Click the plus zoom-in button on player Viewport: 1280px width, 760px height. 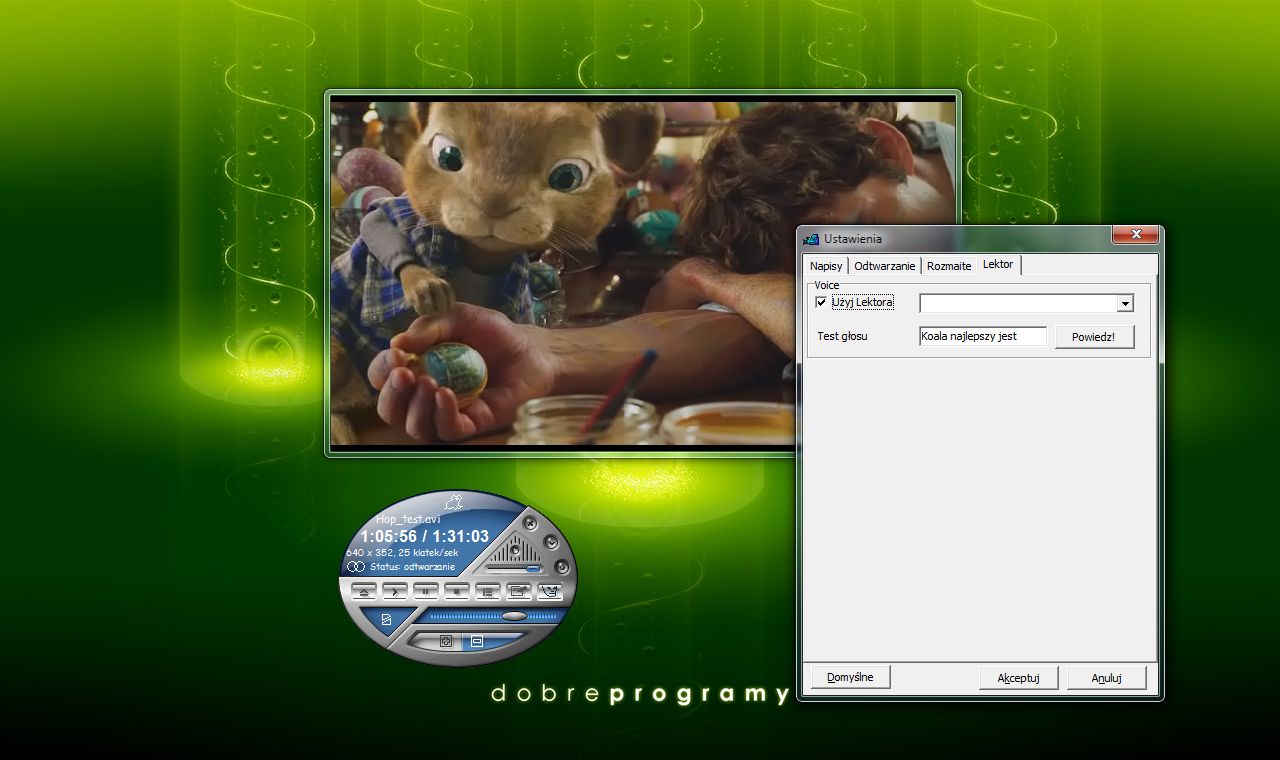(x=446, y=641)
